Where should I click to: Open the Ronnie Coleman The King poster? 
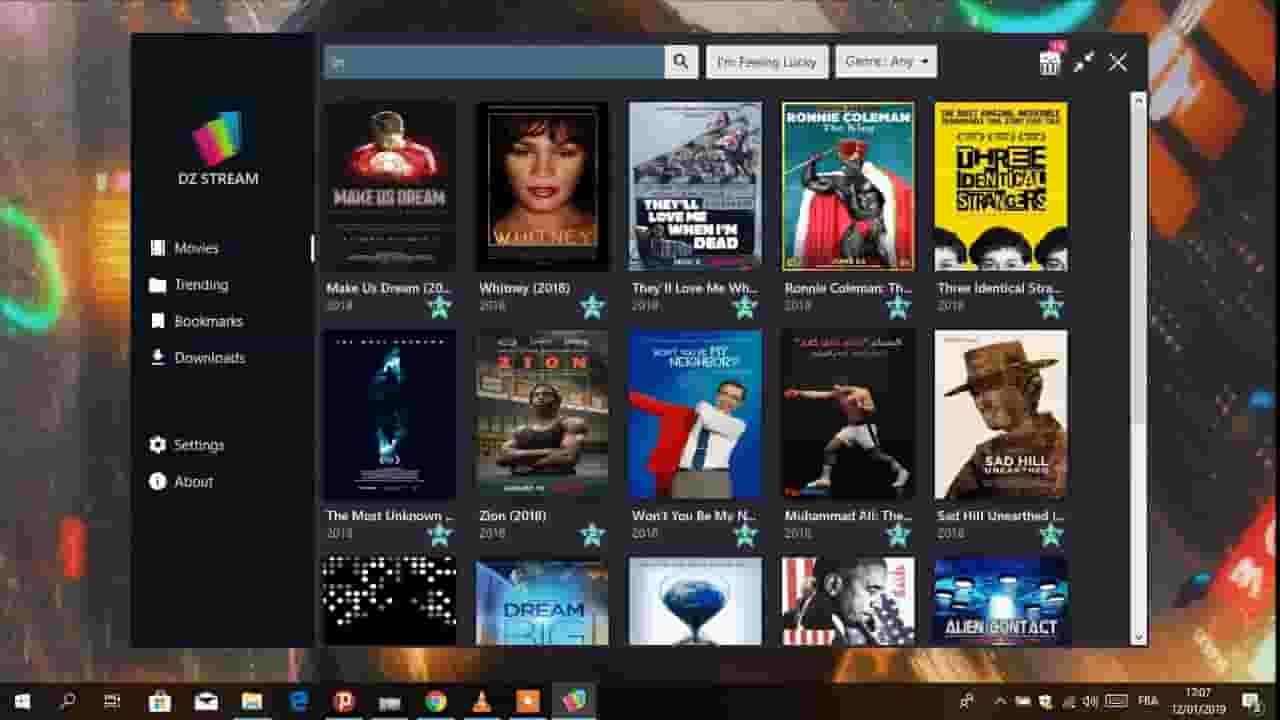tap(848, 186)
